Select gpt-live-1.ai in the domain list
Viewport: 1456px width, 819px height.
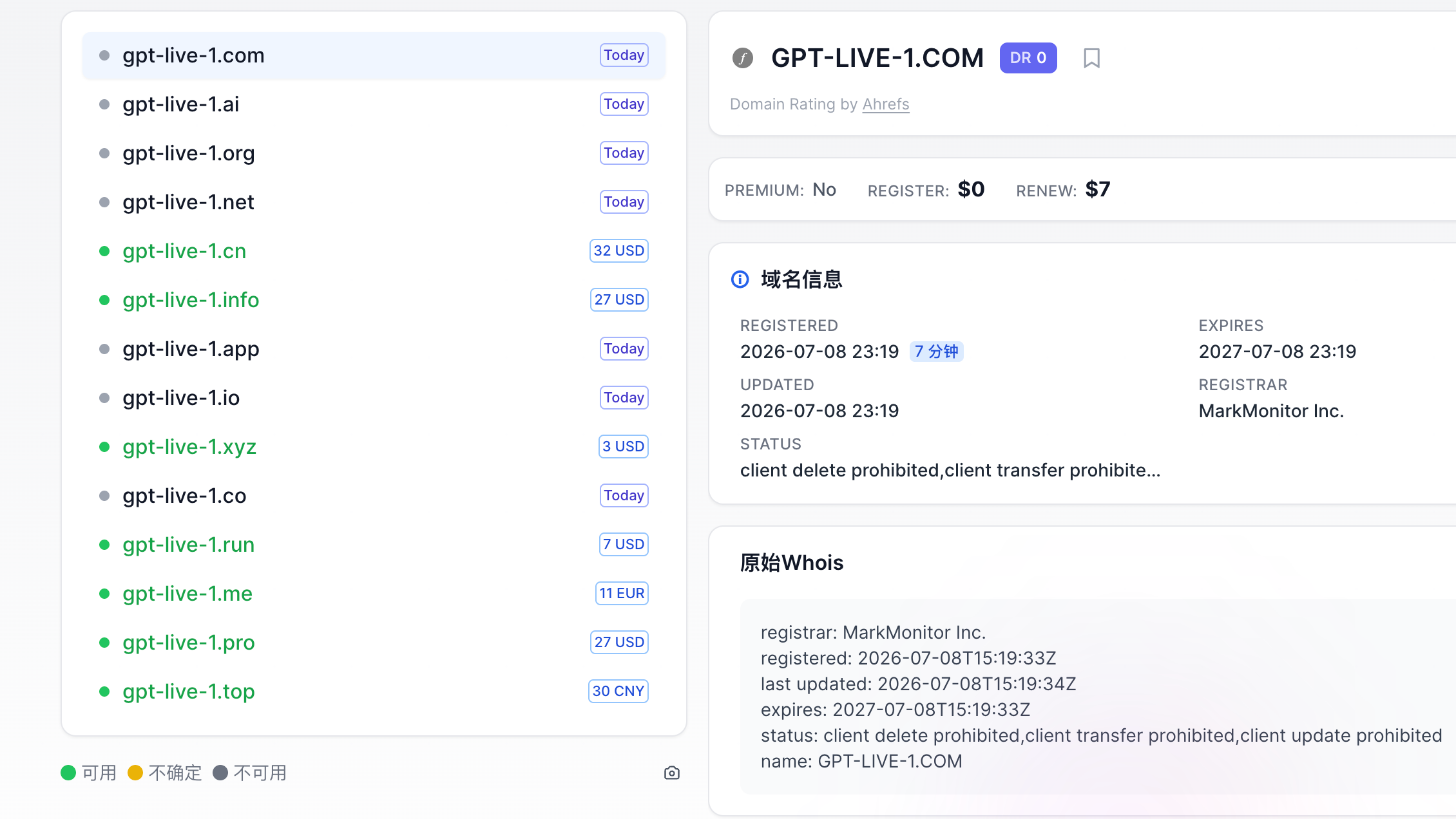point(374,104)
